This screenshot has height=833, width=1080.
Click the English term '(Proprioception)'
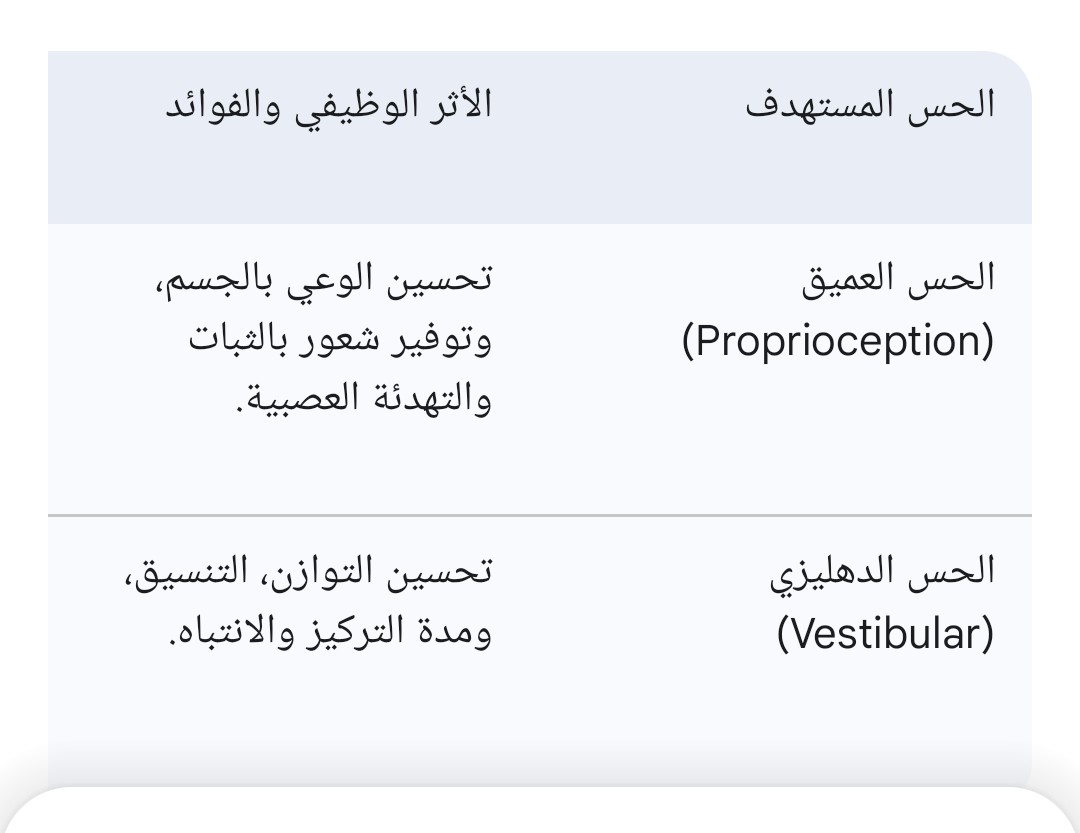click(x=838, y=341)
